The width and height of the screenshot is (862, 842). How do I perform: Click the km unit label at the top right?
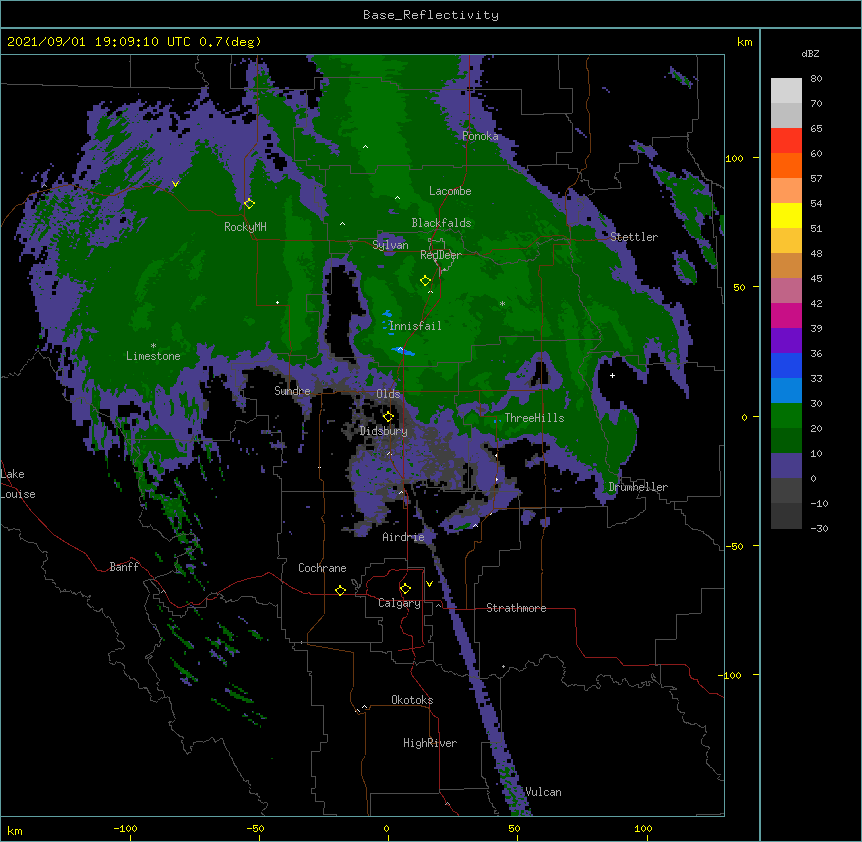click(x=744, y=42)
